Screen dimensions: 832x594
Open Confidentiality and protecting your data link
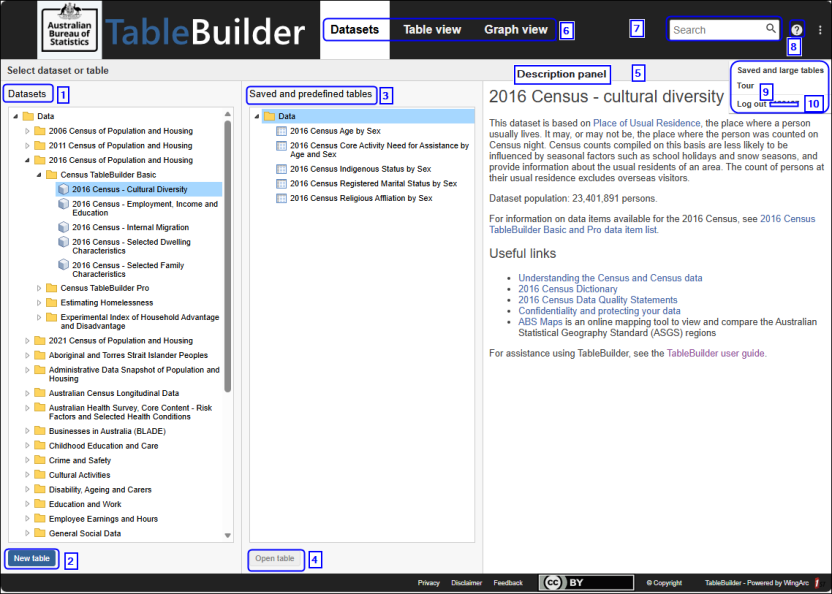[x=599, y=311]
